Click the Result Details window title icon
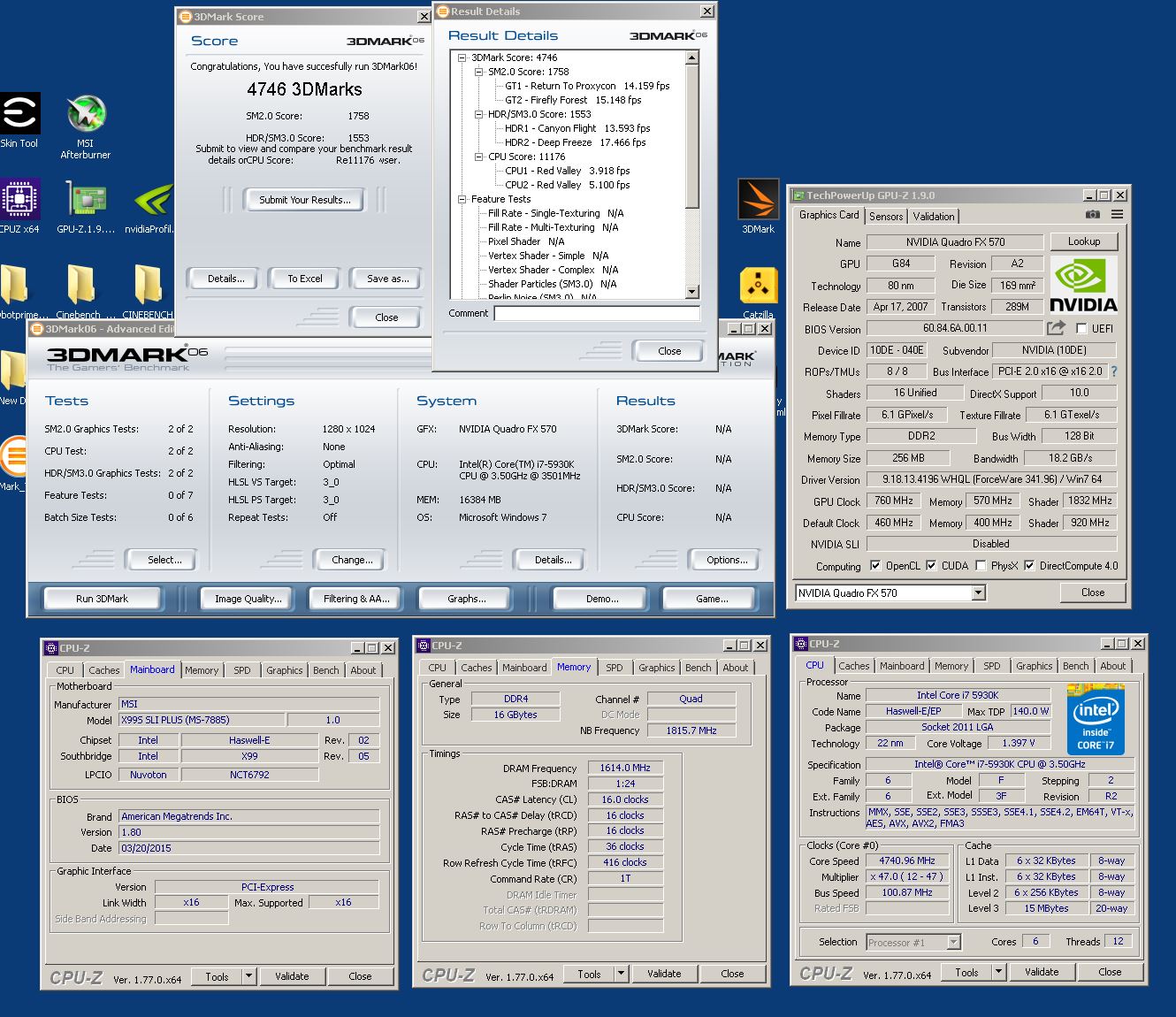The width and height of the screenshot is (1176, 1017). tap(442, 11)
